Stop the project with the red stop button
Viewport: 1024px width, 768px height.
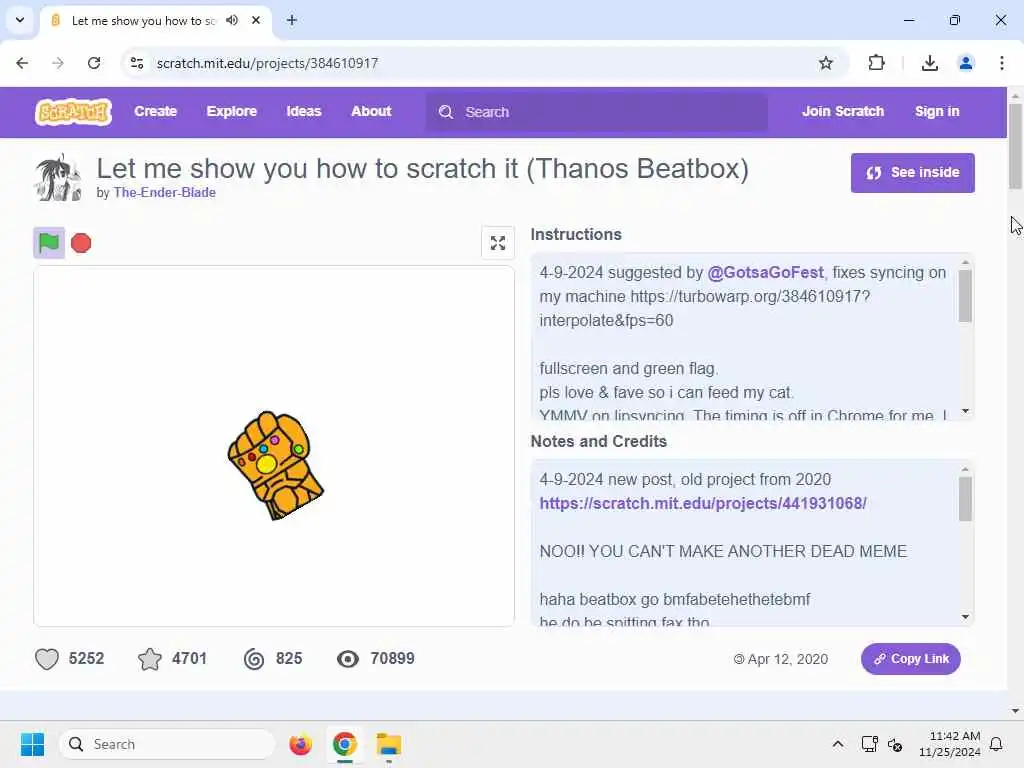81,243
